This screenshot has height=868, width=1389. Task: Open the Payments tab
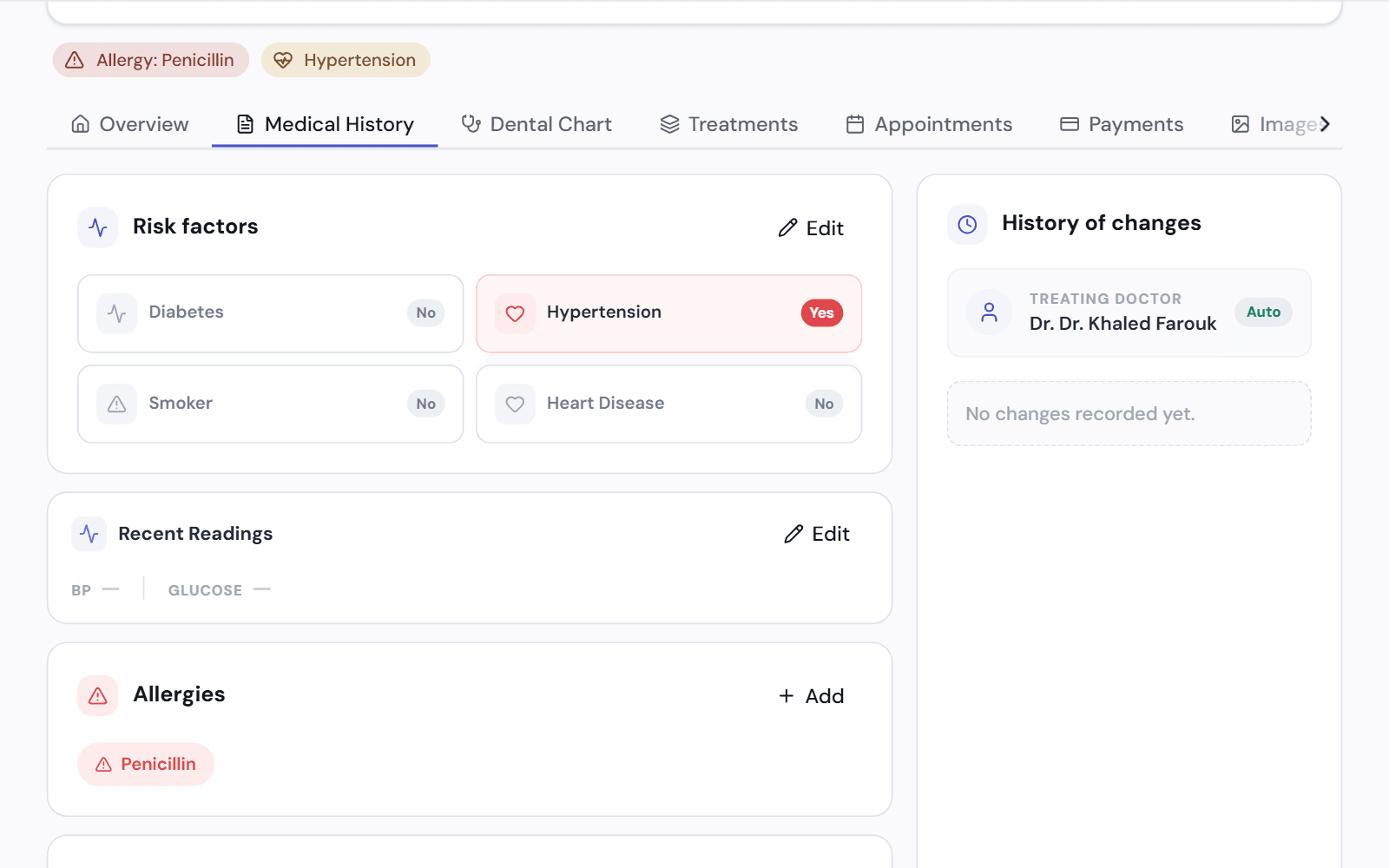[x=1122, y=124]
